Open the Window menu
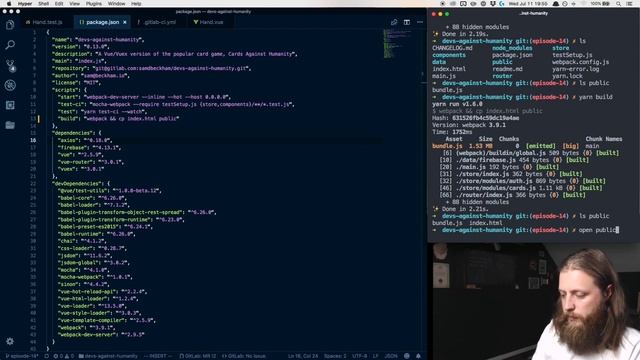This screenshot has width=640, height=360. 116,3
